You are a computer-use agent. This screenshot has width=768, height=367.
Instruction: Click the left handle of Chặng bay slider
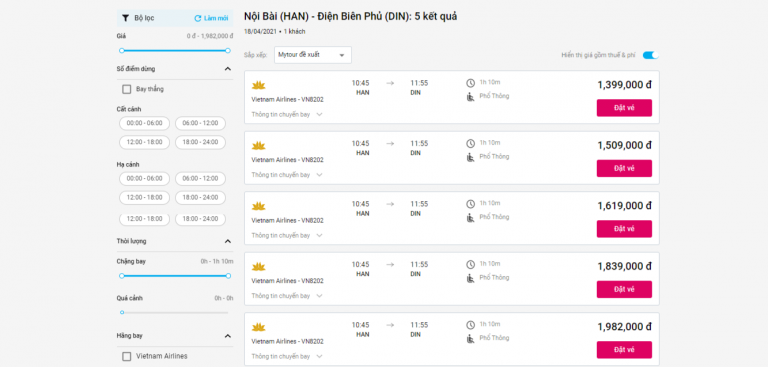[x=122, y=276]
